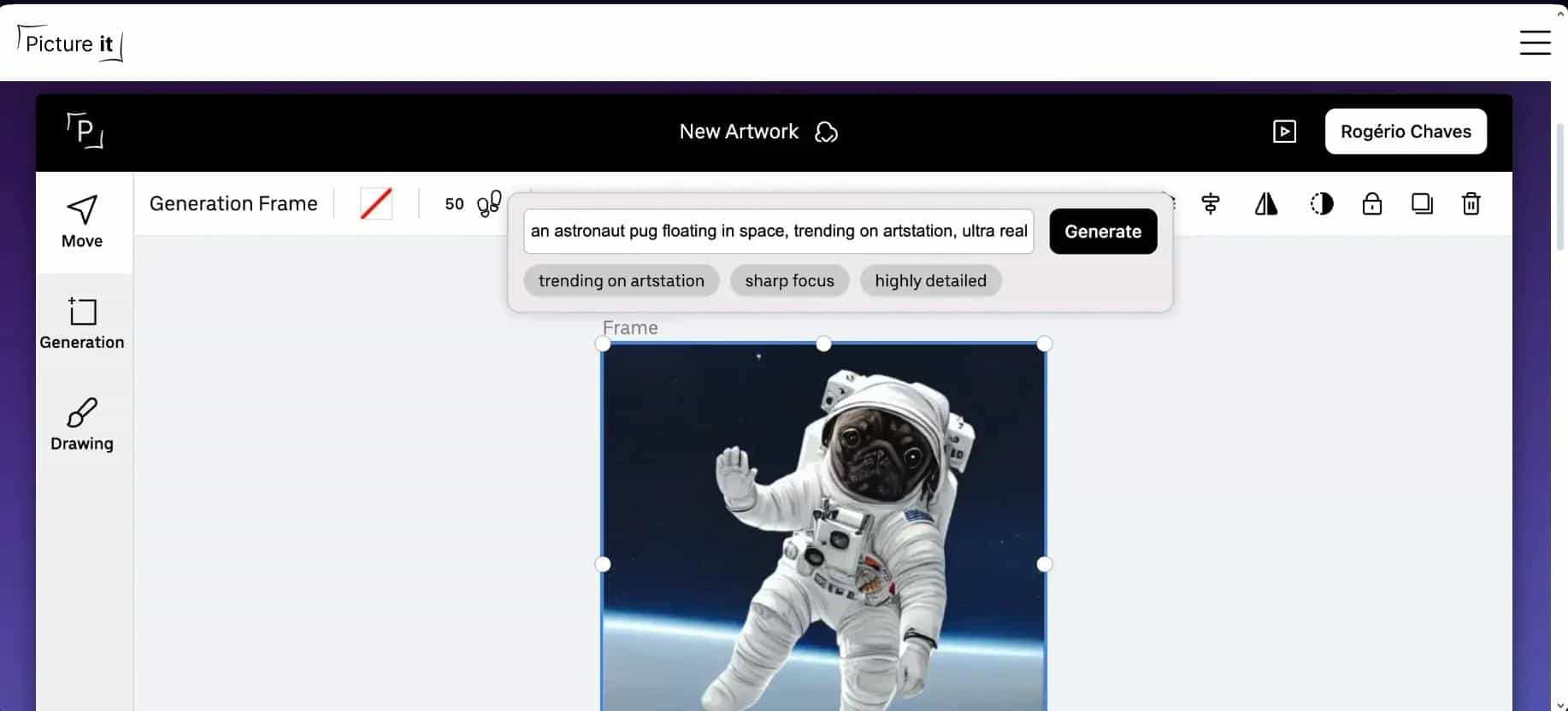Click the cloud sync icon beside New Artwork
This screenshot has height=711, width=1568.
826,132
